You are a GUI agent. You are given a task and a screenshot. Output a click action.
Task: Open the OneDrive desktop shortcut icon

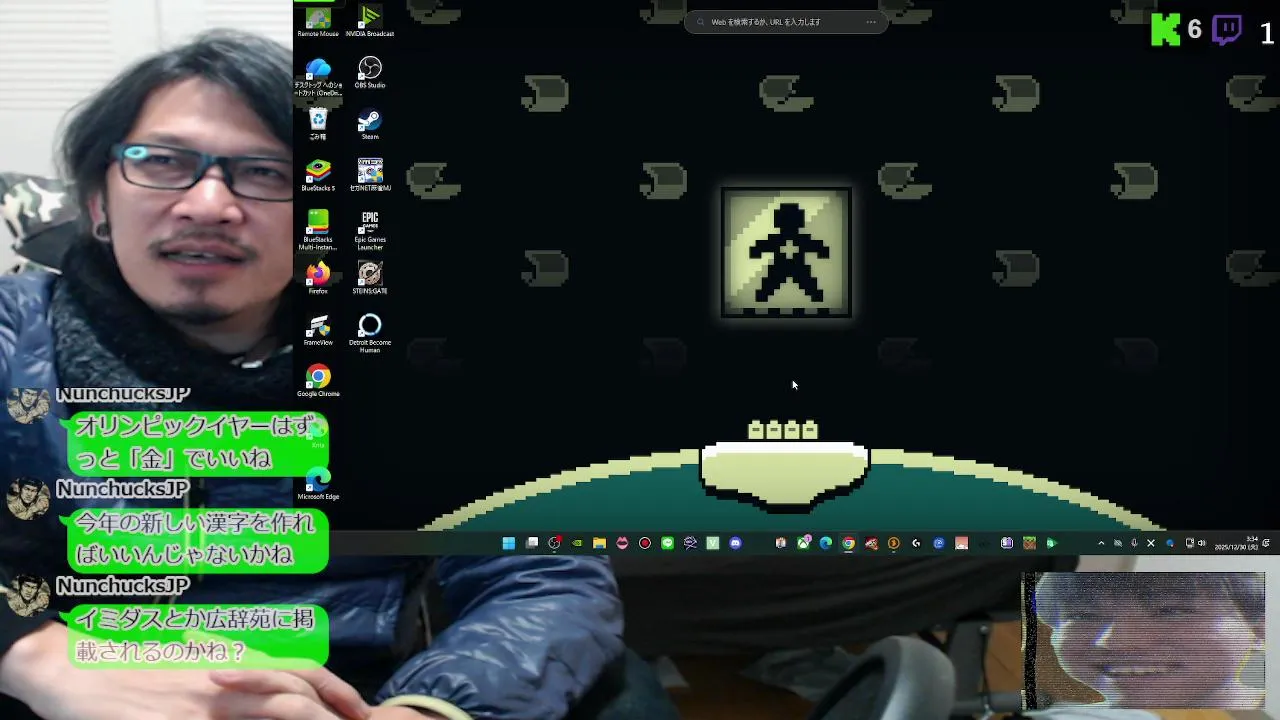pos(318,76)
